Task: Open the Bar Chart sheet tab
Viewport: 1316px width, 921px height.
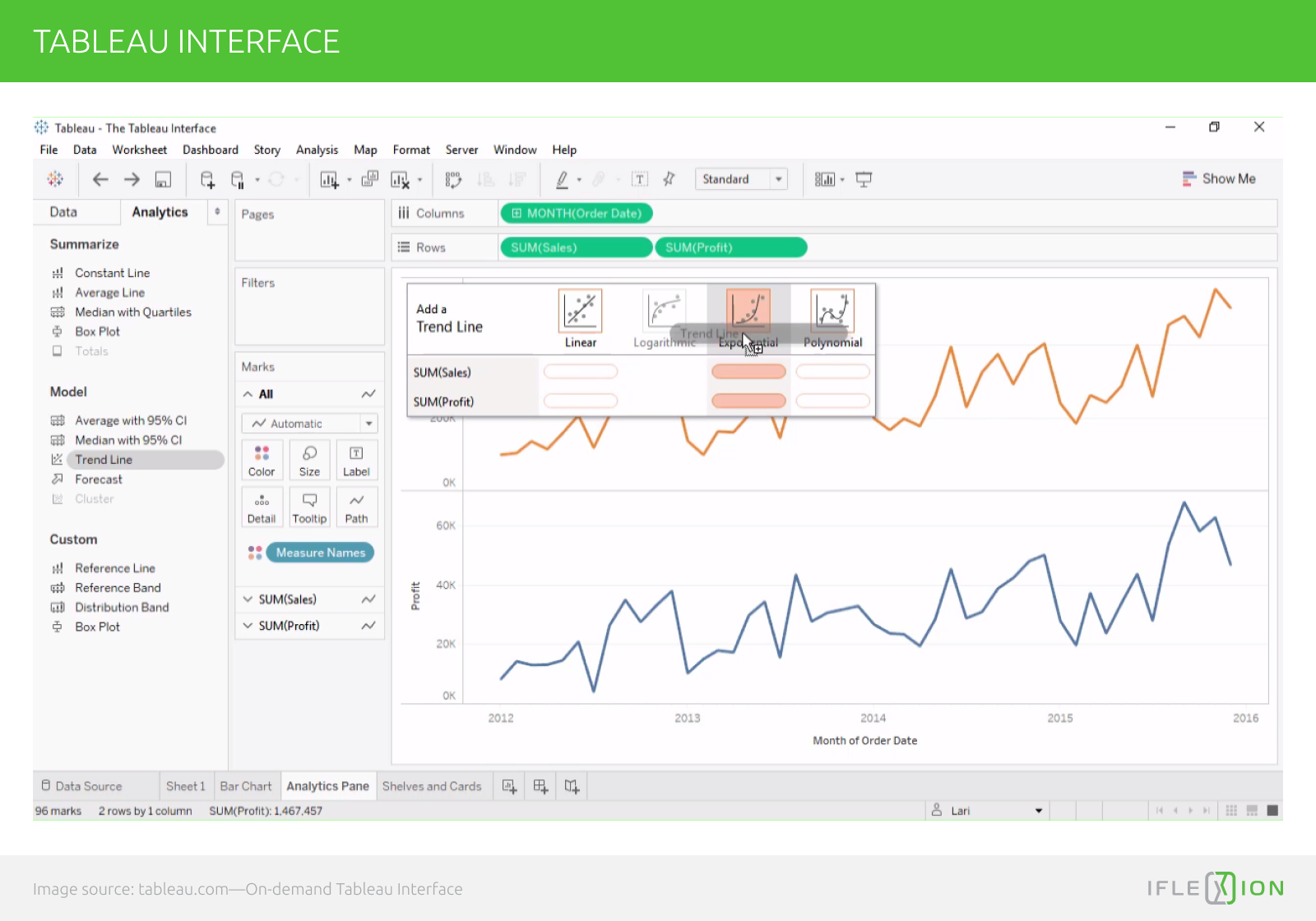Action: (x=246, y=786)
